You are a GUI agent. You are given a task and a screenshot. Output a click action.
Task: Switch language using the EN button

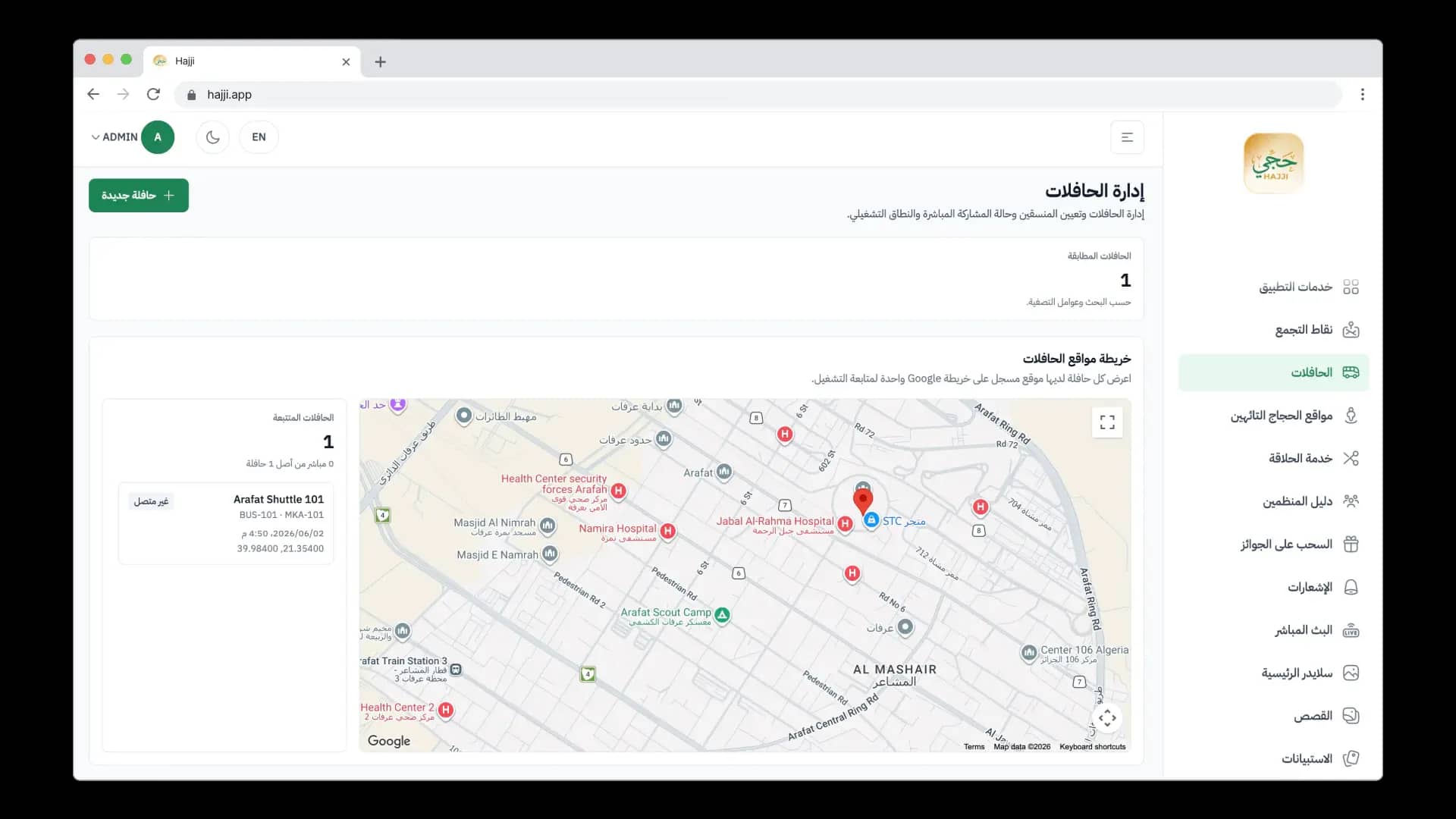[259, 137]
